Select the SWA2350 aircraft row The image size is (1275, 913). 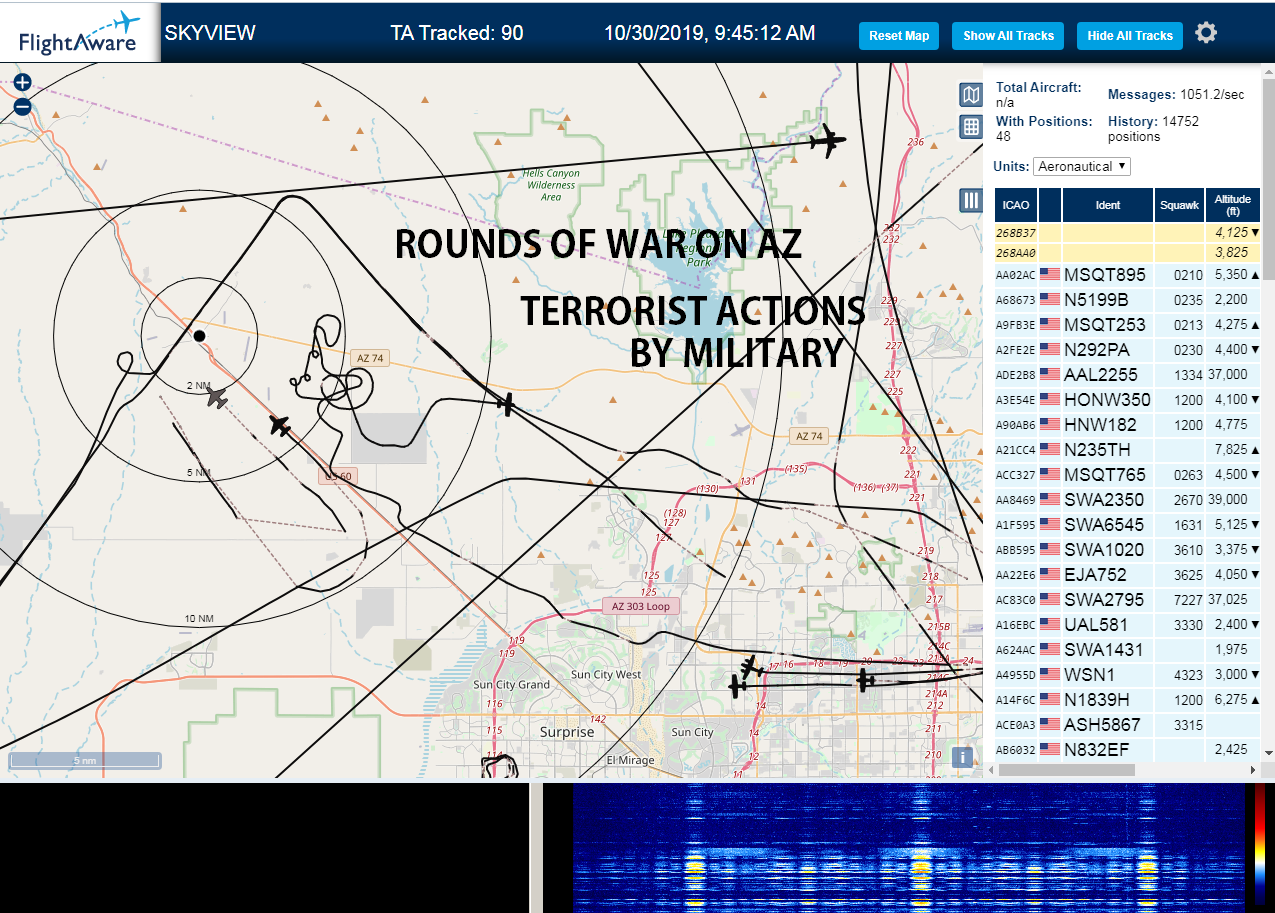click(1128, 500)
